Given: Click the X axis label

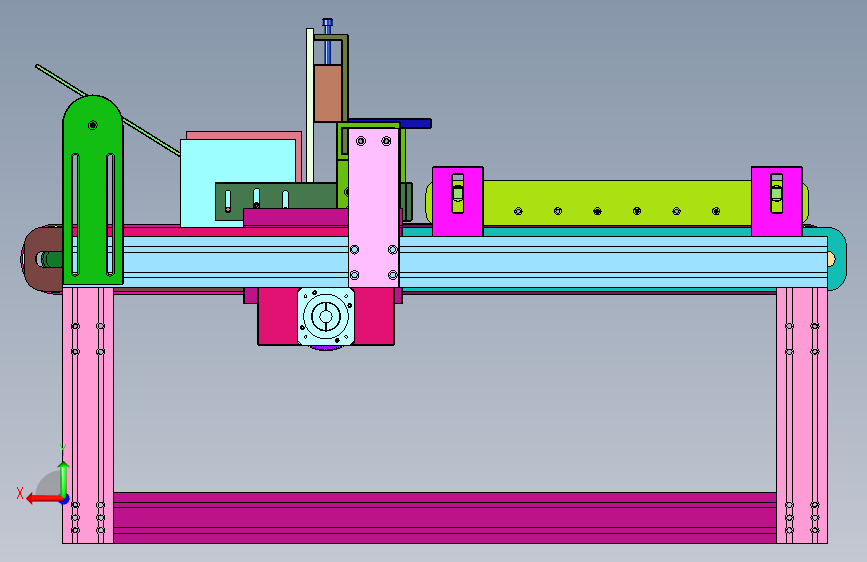Looking at the screenshot, I should pyautogui.click(x=20, y=493).
